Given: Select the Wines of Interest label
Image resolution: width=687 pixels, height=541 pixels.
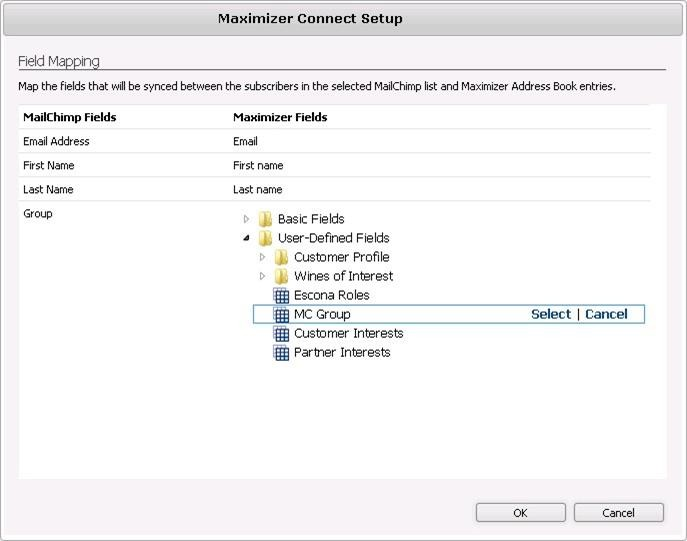Looking at the screenshot, I should point(344,276).
